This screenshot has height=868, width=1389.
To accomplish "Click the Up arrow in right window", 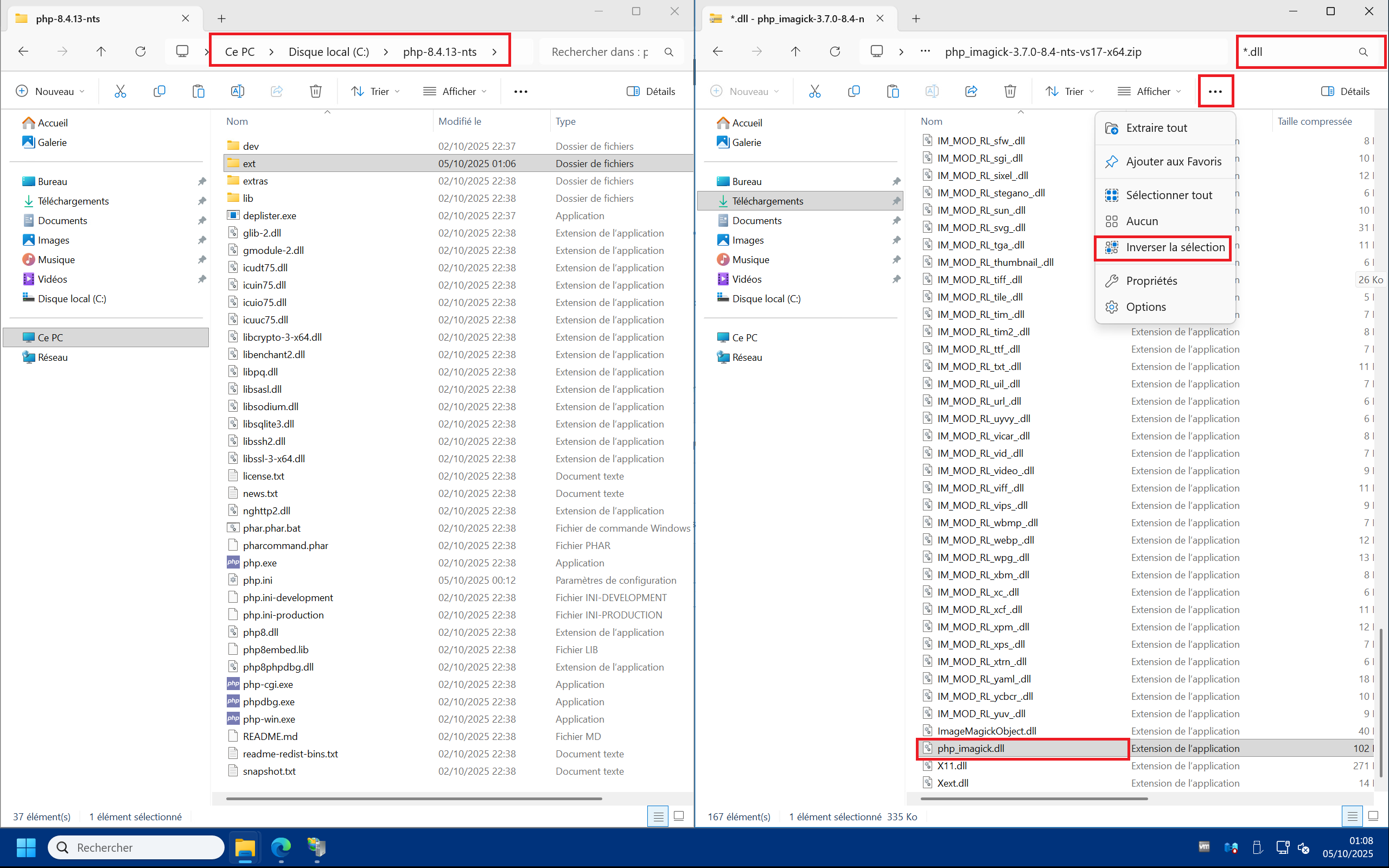I will 795,52.
